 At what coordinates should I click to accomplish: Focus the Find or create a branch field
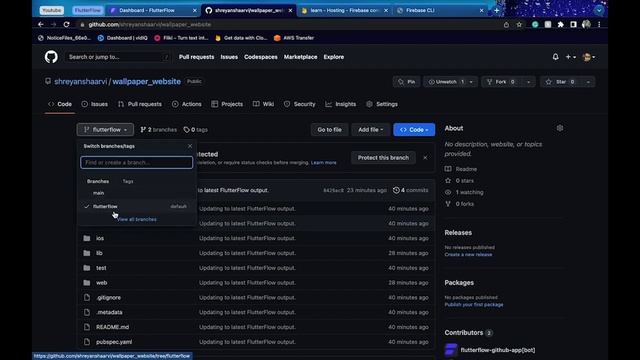[136, 162]
